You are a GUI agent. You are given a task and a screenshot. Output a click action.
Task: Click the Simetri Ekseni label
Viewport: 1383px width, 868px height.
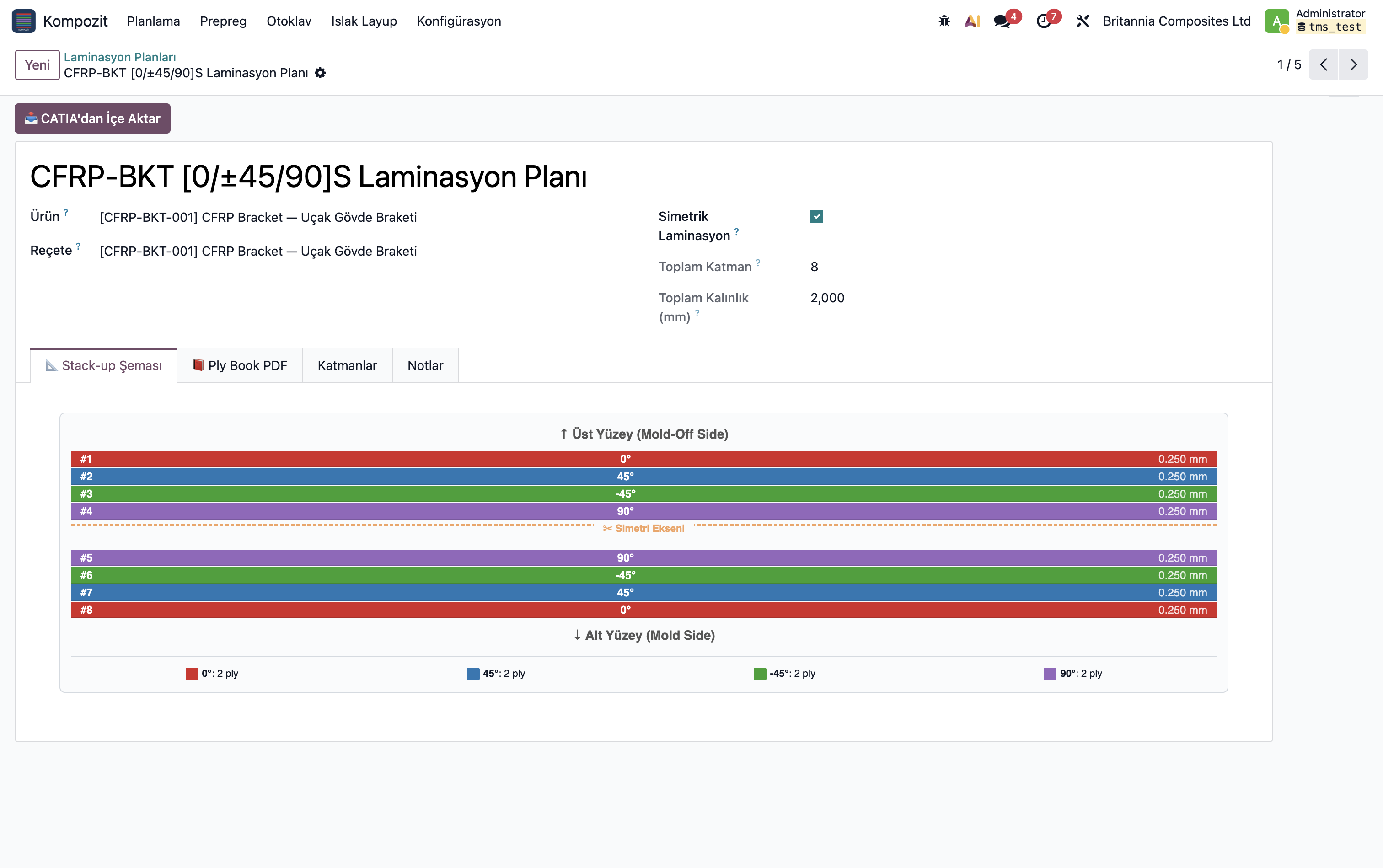643,528
